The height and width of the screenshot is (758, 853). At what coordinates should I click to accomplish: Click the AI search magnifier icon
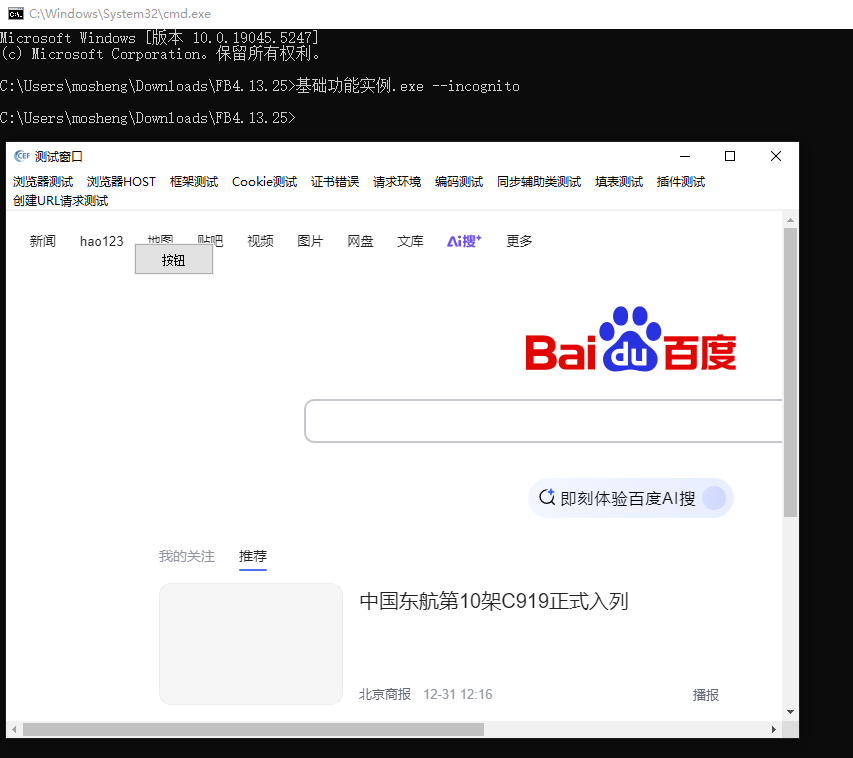547,497
